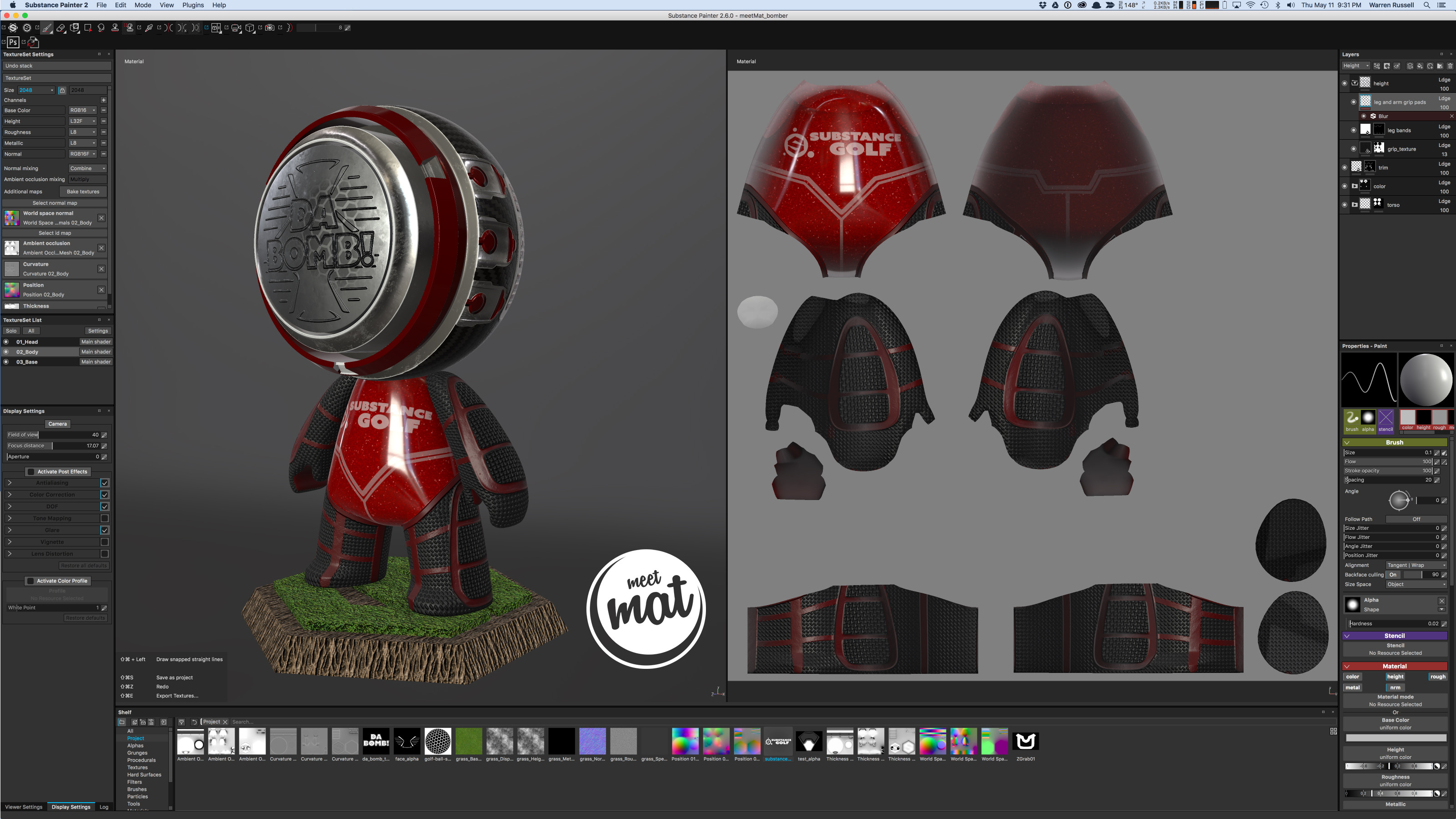Add a fill layer icon
The height and width of the screenshot is (819, 1456).
click(x=1420, y=66)
